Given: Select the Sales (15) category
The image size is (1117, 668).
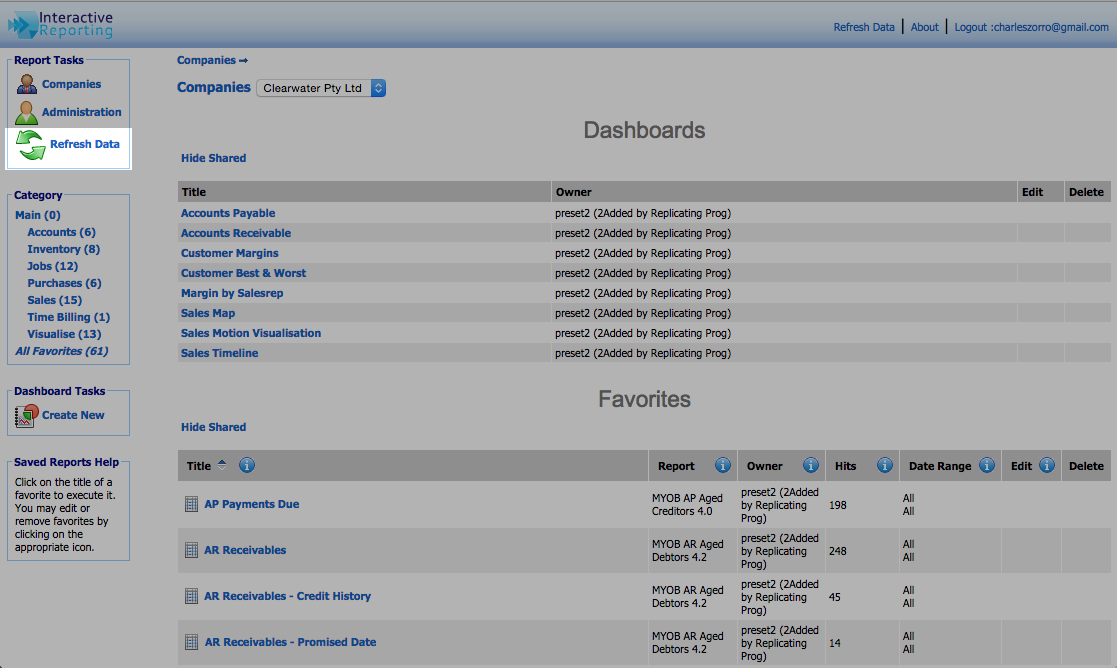Looking at the screenshot, I should (x=54, y=301).
